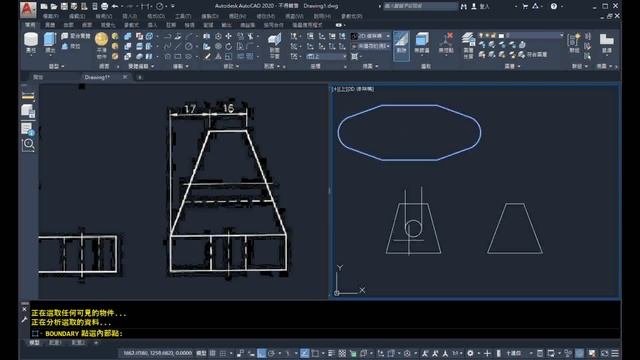This screenshot has height=360, width=640.
Task: Switch to the Drawing1 document tab
Action: [x=97, y=77]
